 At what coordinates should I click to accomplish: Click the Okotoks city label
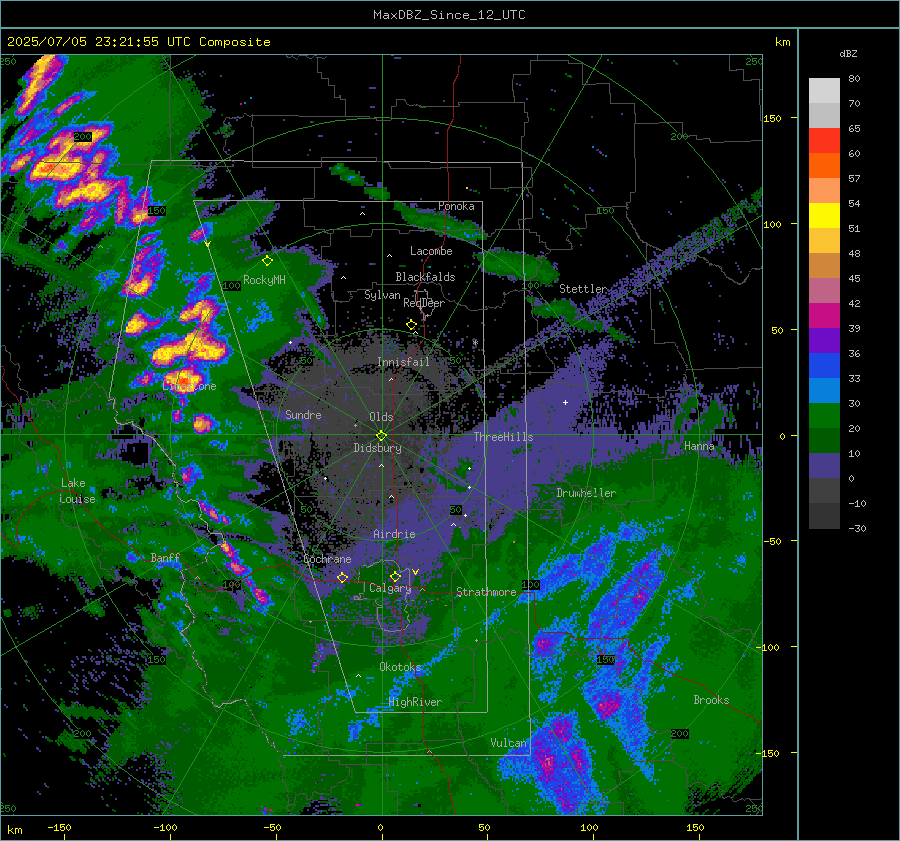click(x=400, y=667)
